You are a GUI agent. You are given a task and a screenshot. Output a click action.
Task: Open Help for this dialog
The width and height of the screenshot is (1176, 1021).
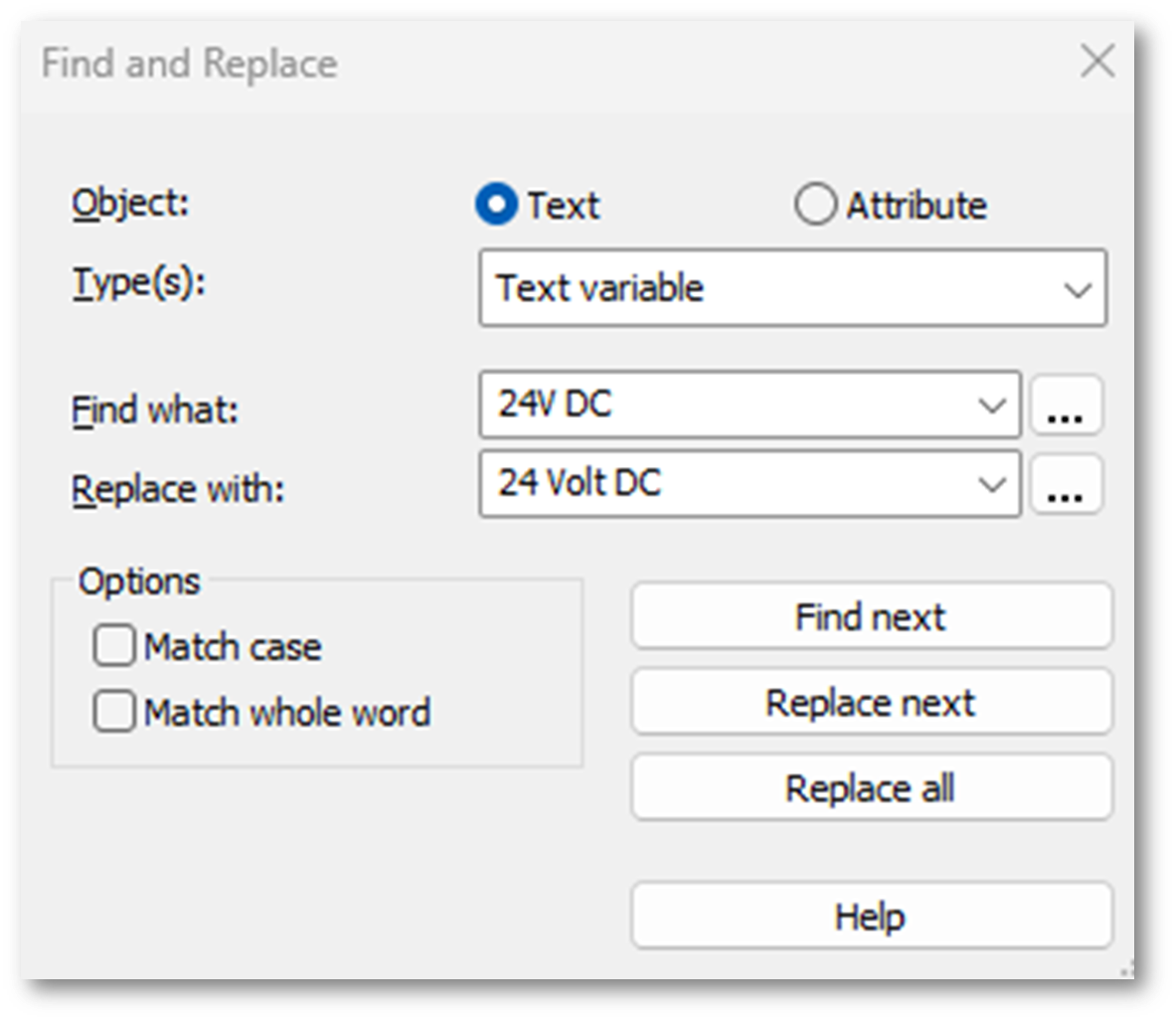click(871, 916)
